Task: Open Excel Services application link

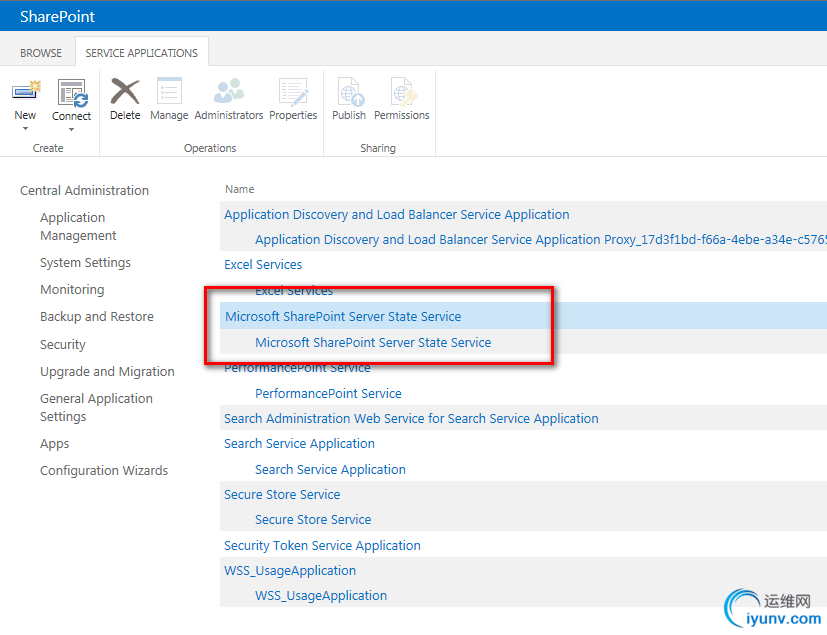Action: tap(263, 265)
